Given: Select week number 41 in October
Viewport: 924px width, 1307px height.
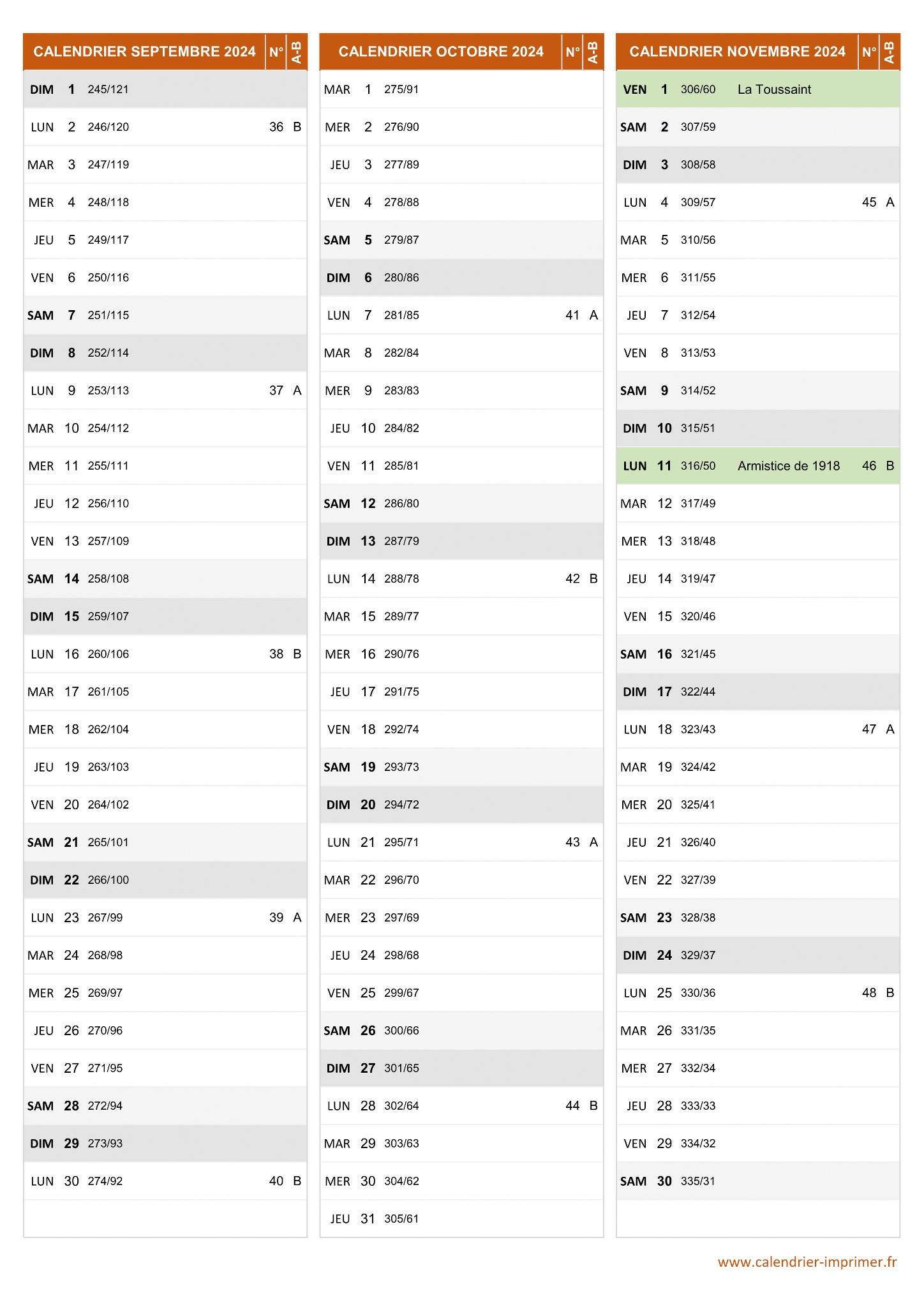Looking at the screenshot, I should 572,315.
